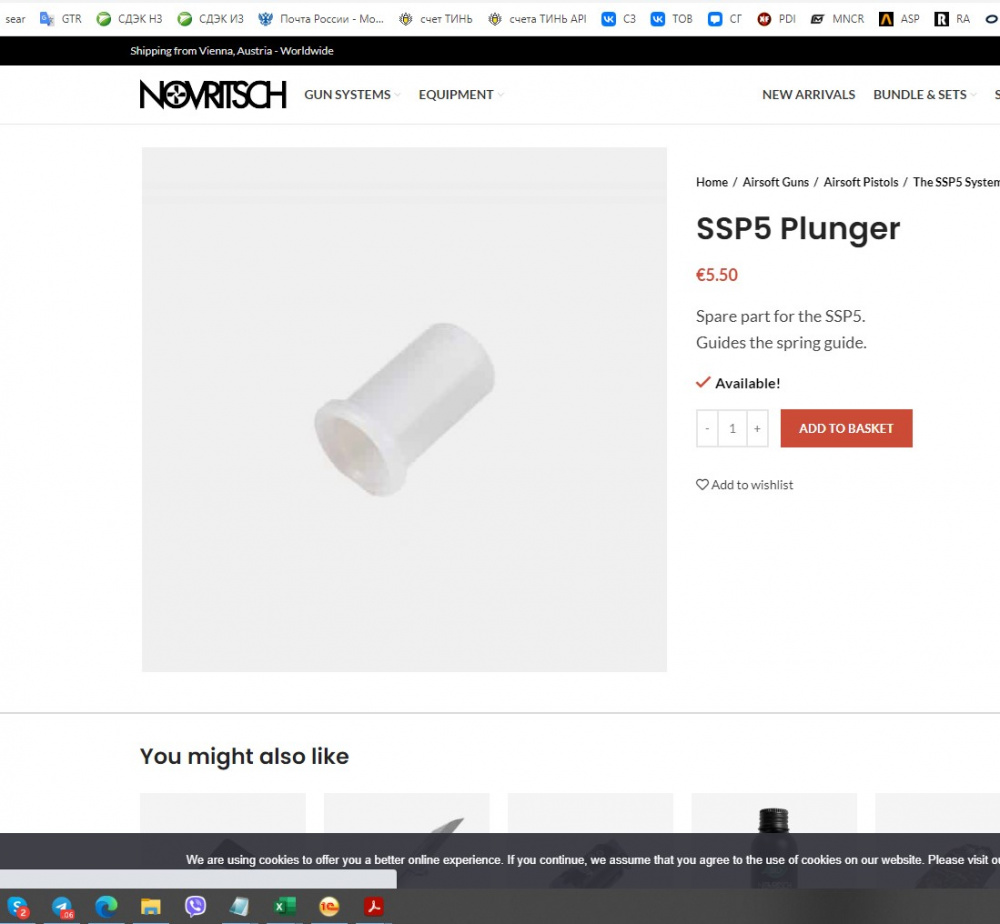Open Viber from the taskbar
The image size is (1000, 924).
coord(195,906)
